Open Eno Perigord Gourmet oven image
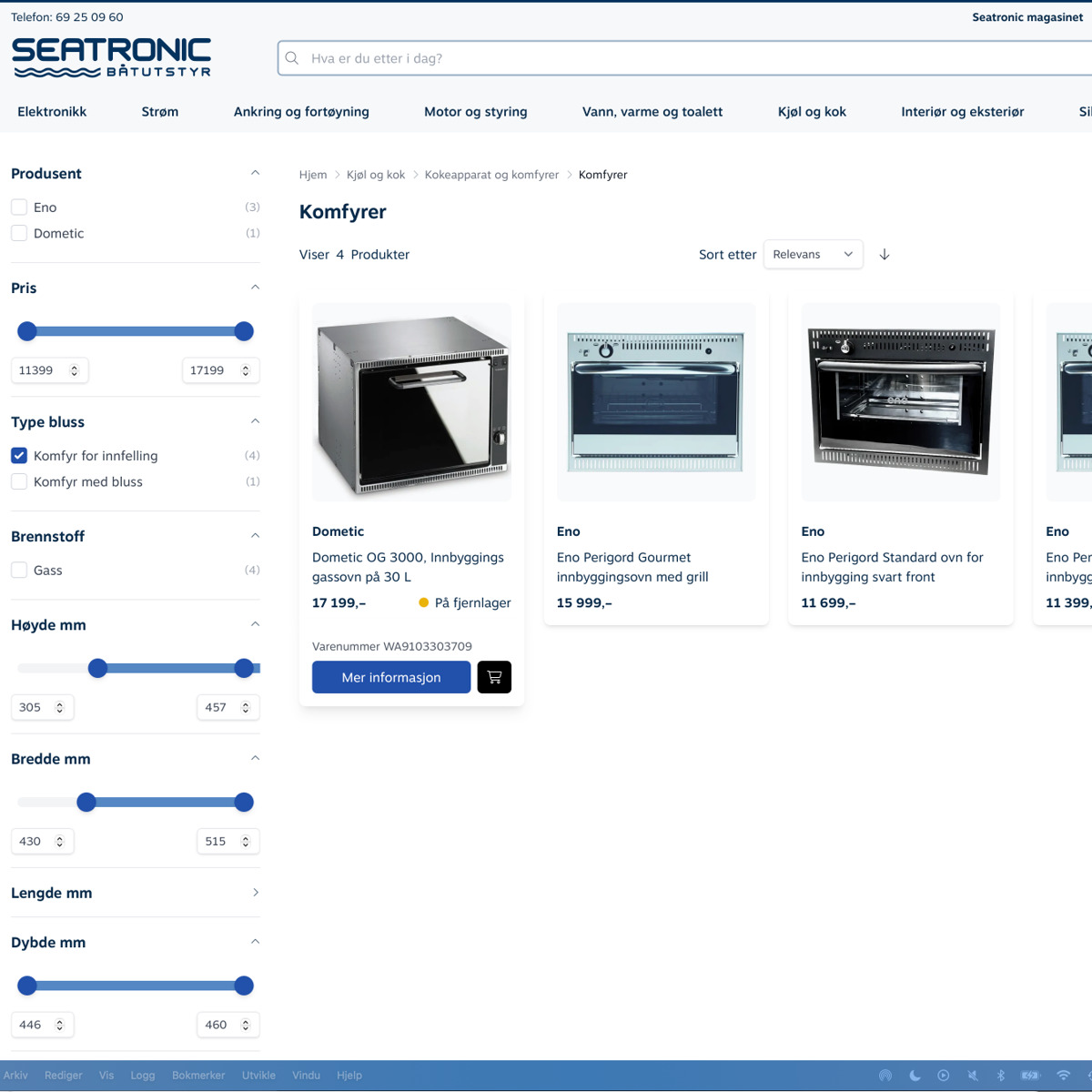 click(x=656, y=402)
